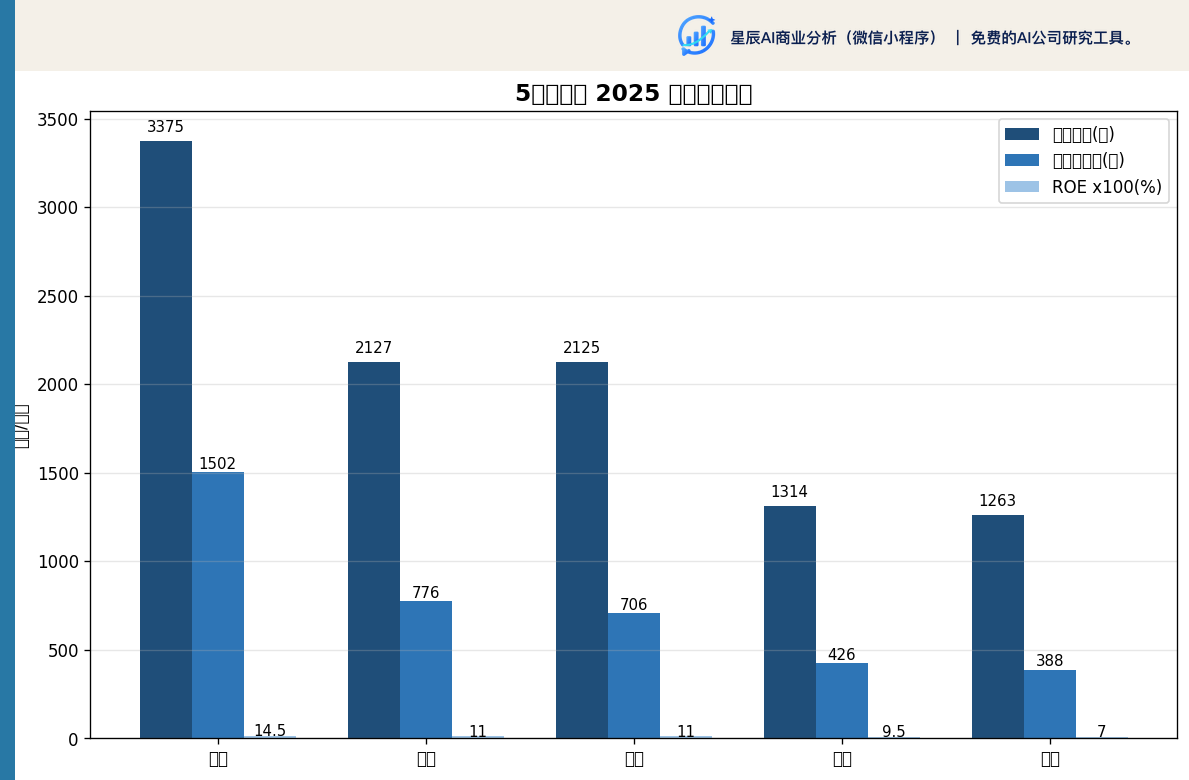The image size is (1189, 780).
Task: Click the y-axis tick label 1500
Action: tap(58, 474)
